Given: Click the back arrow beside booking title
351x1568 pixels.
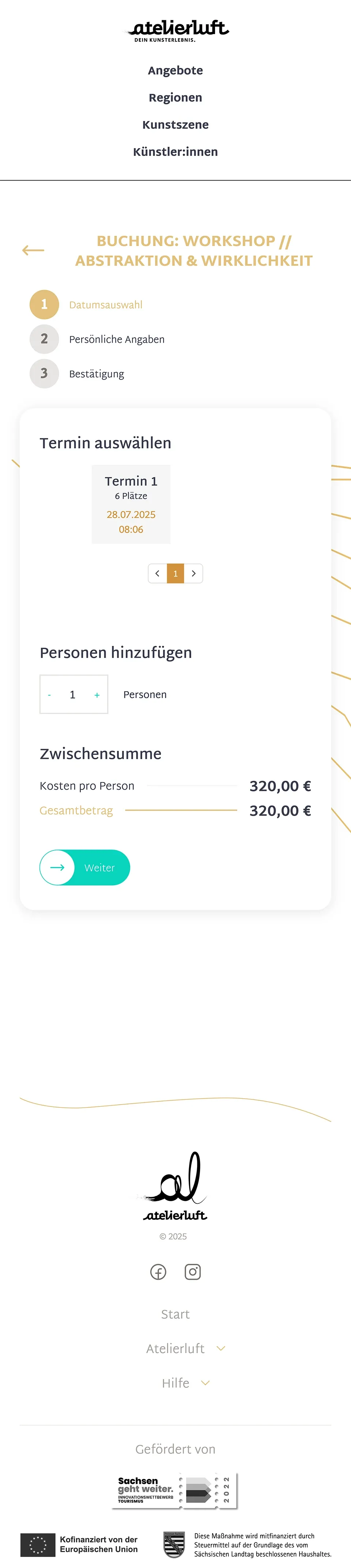Looking at the screenshot, I should [34, 250].
